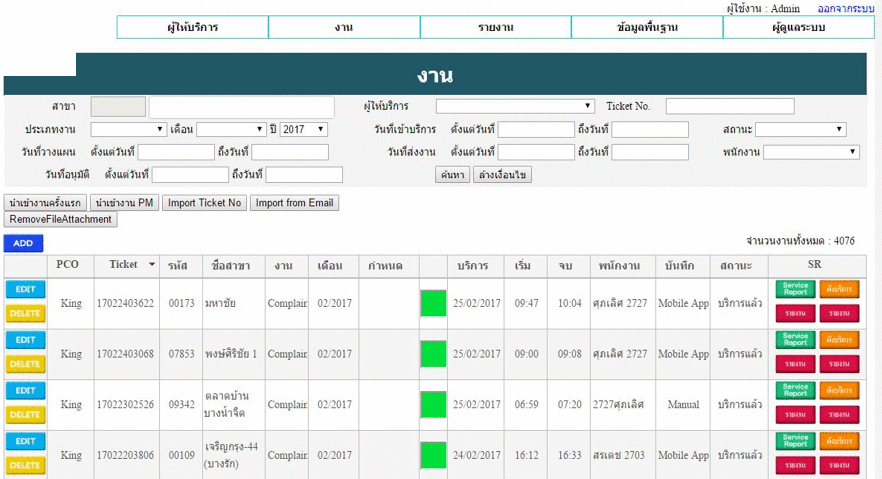The width and height of the screenshot is (882, 479).
Task: Click the ค้นหา search button
Action: (452, 175)
